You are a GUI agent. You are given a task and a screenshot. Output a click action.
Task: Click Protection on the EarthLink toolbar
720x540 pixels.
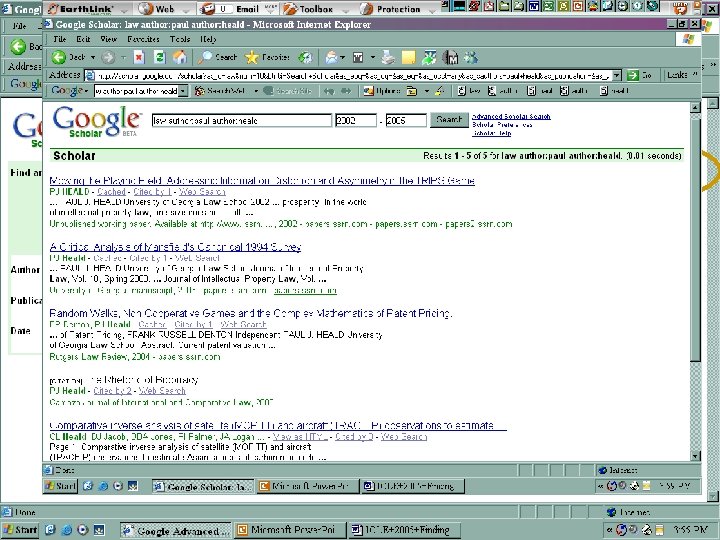pos(390,9)
